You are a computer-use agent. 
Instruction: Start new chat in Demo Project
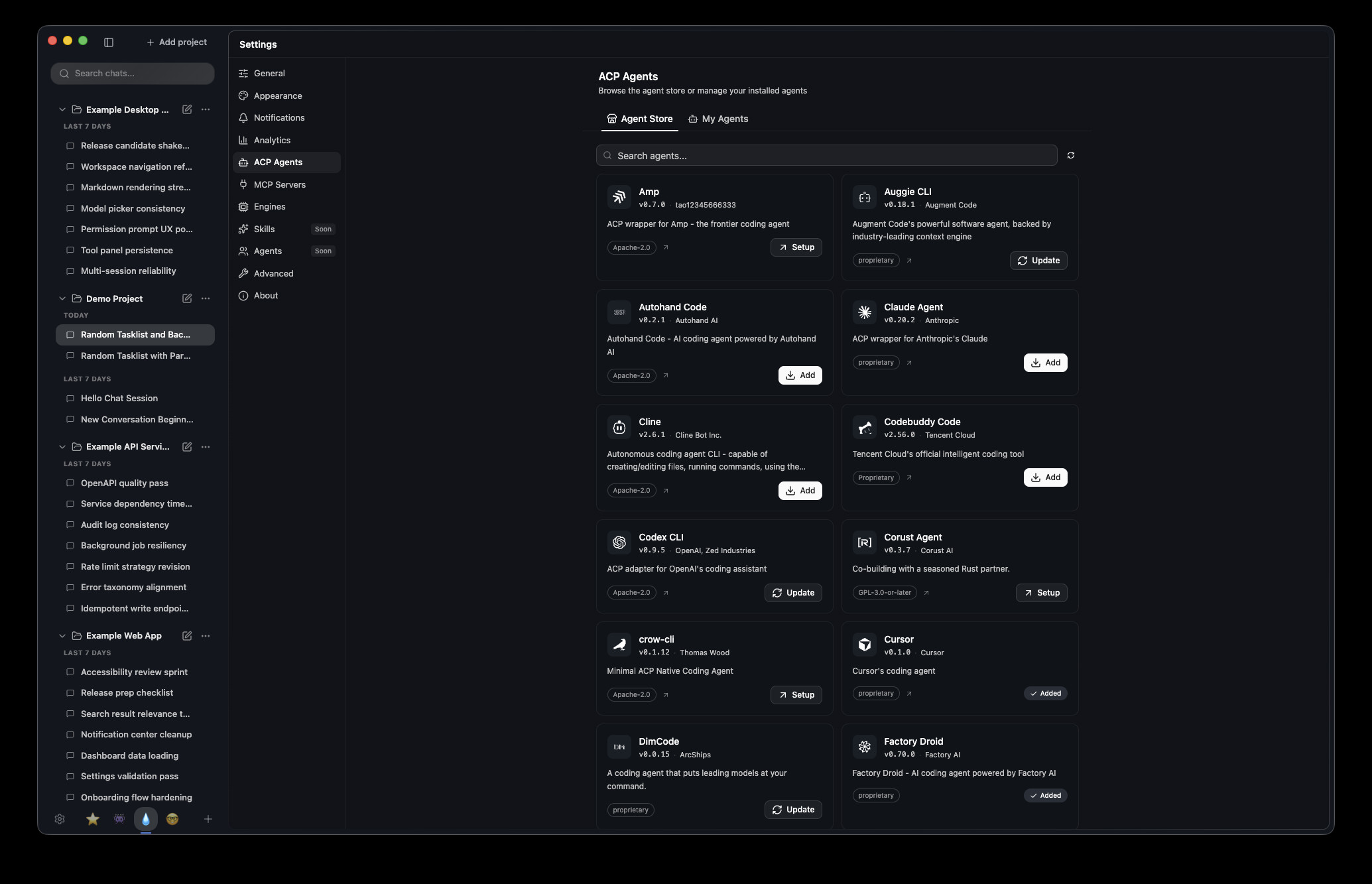[x=187, y=298]
